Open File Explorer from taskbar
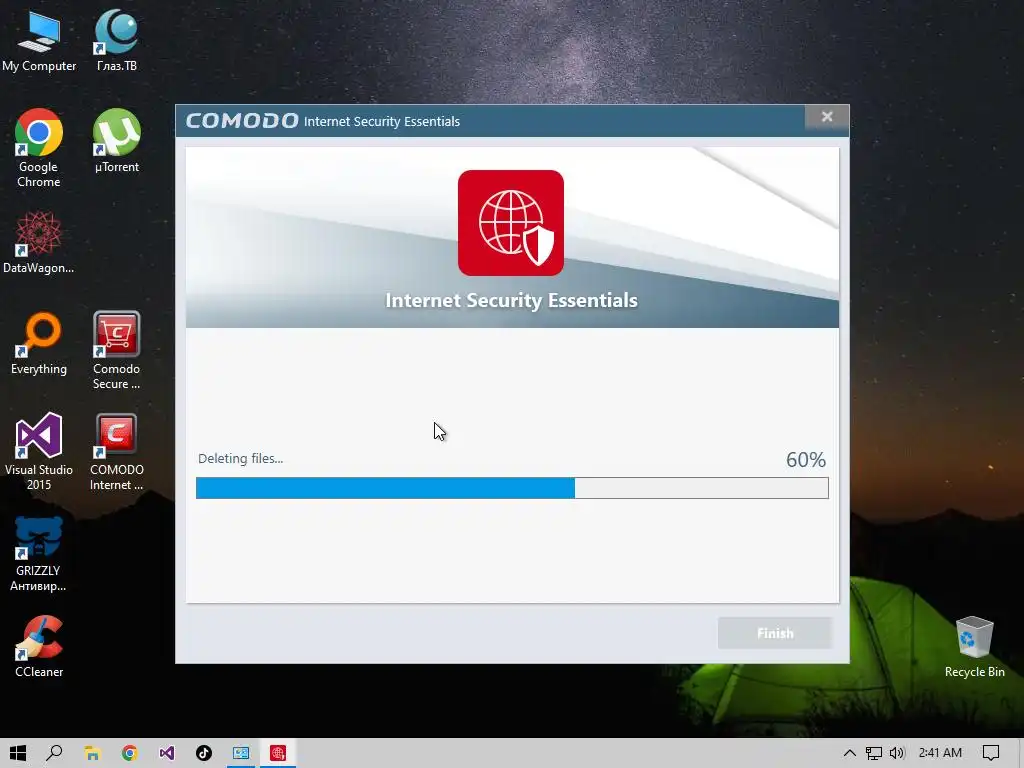 pyautogui.click(x=92, y=753)
